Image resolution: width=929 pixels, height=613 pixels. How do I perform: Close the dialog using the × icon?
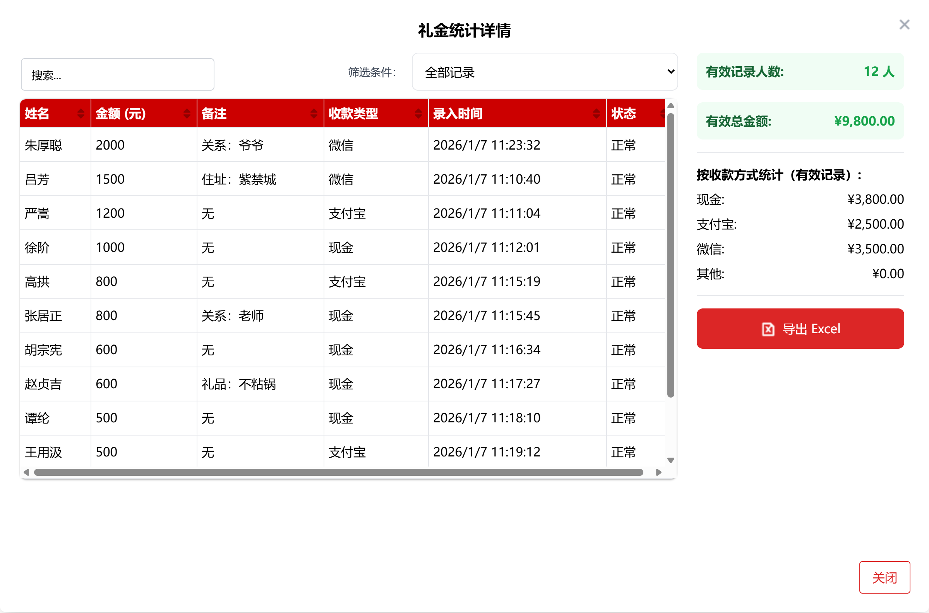click(x=903, y=24)
